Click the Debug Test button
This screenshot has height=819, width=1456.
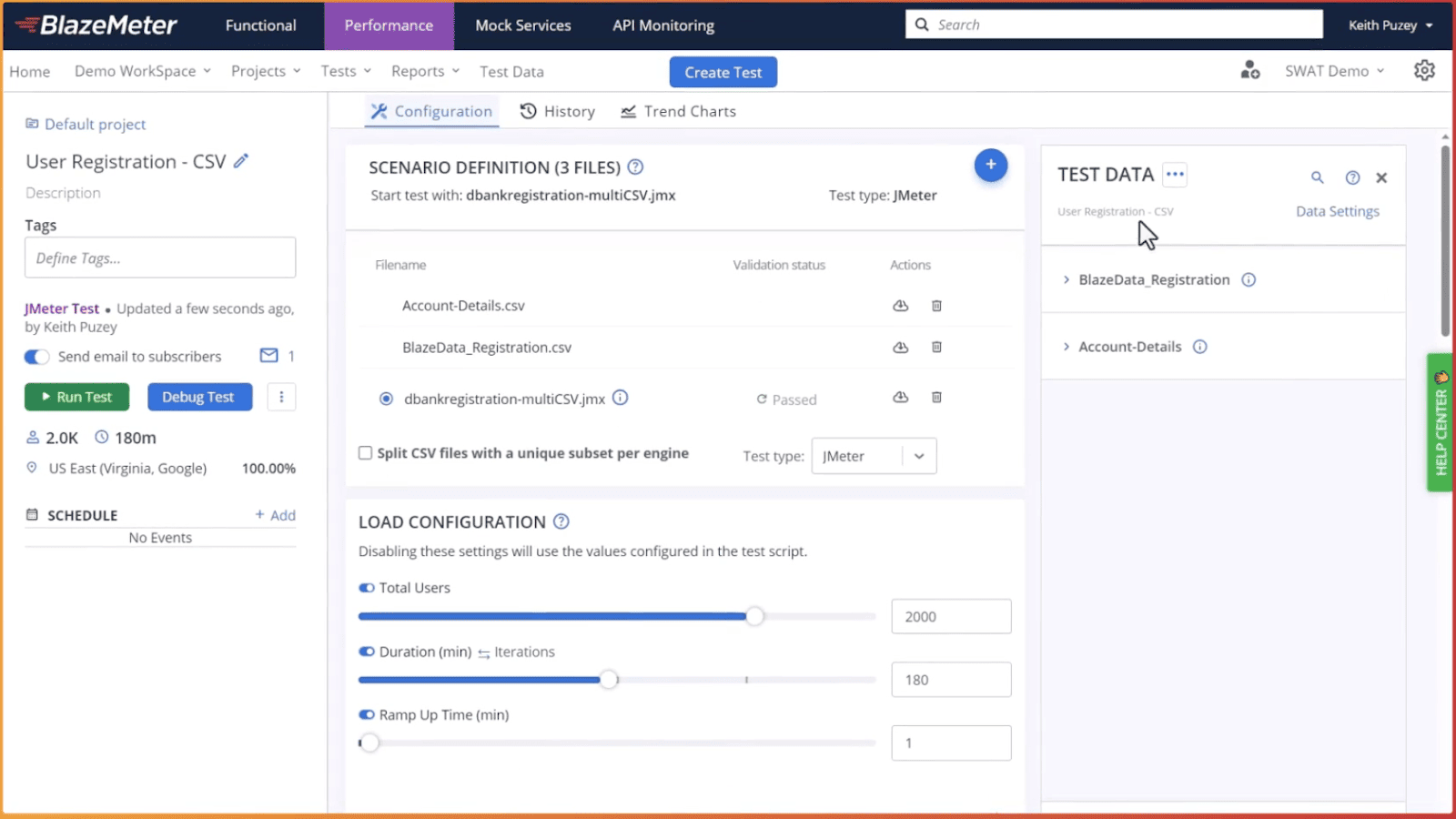click(x=199, y=397)
